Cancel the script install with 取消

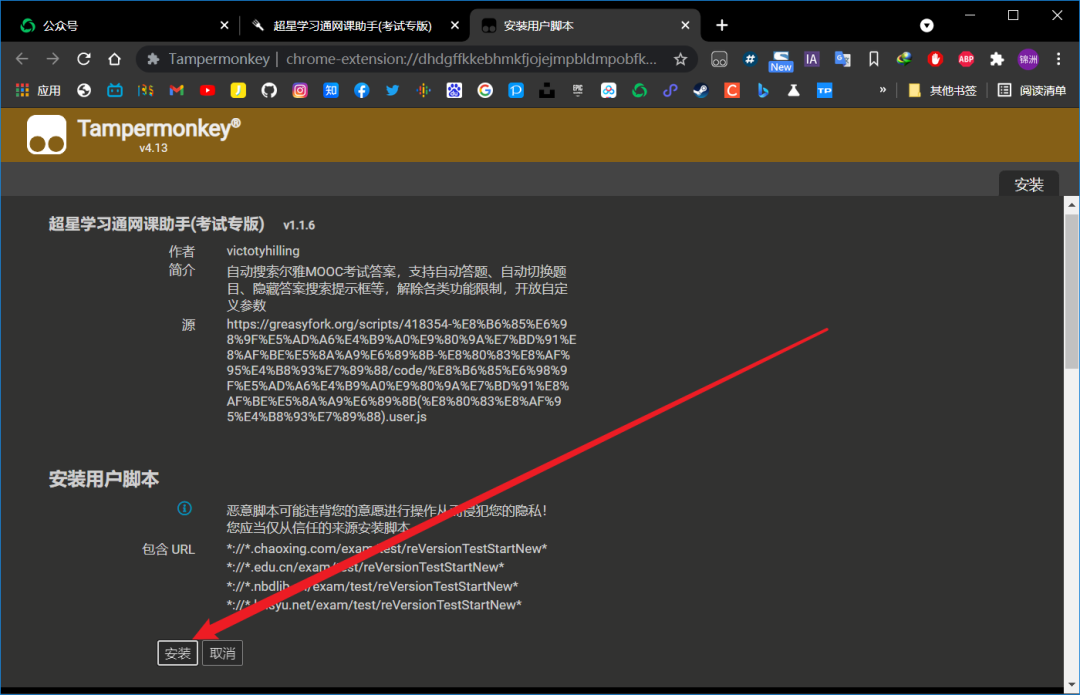(x=222, y=653)
